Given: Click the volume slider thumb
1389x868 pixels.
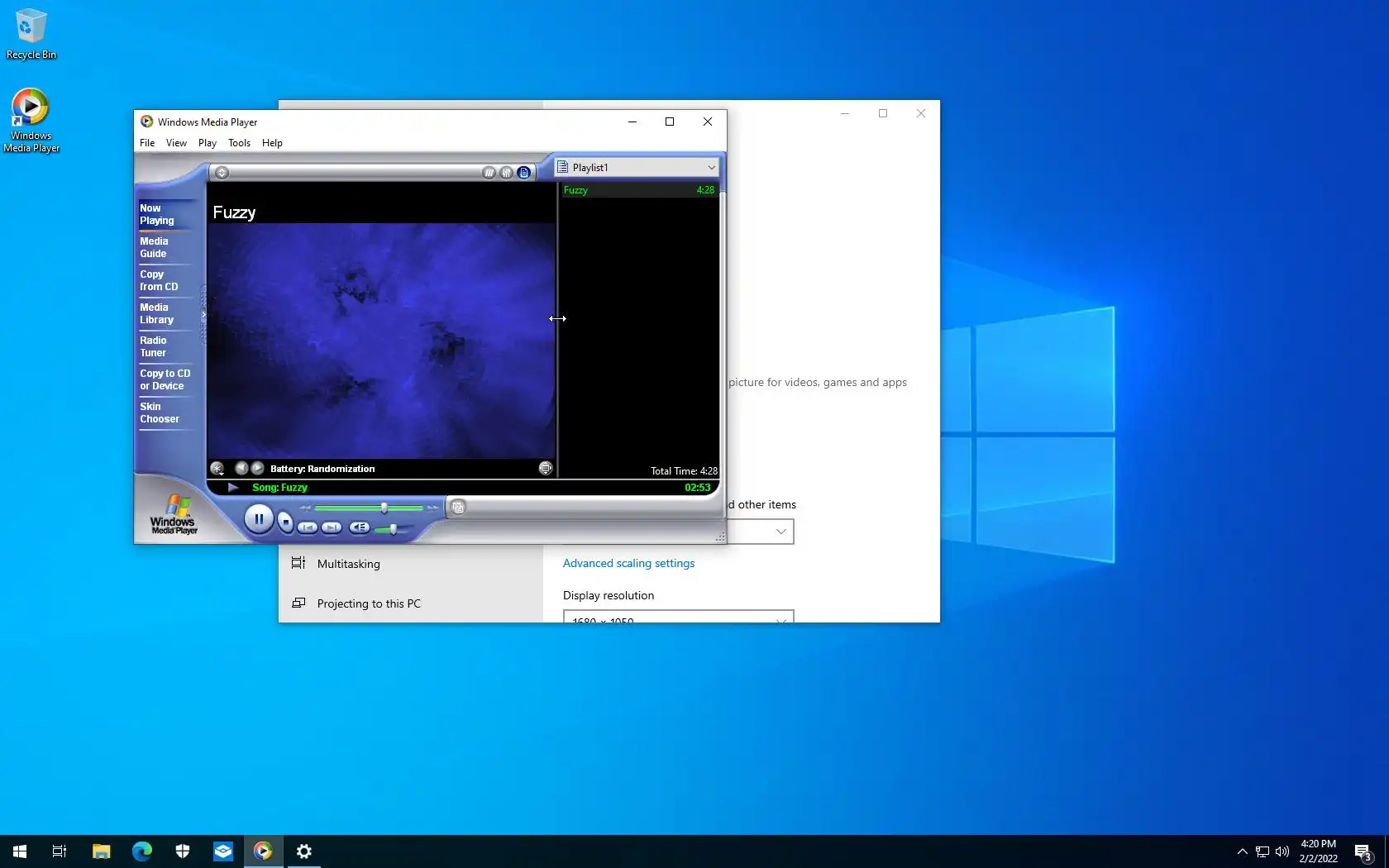Looking at the screenshot, I should tap(394, 529).
